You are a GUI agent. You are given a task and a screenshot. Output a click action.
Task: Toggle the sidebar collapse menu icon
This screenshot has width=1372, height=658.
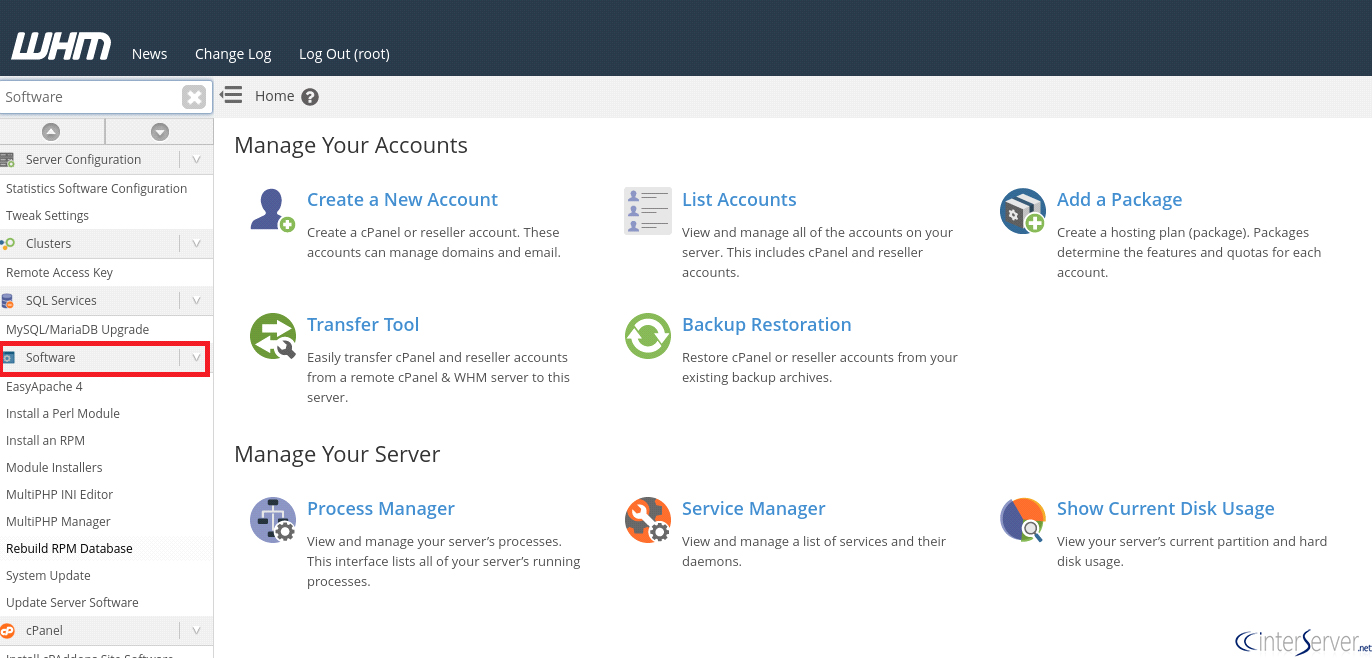point(231,95)
